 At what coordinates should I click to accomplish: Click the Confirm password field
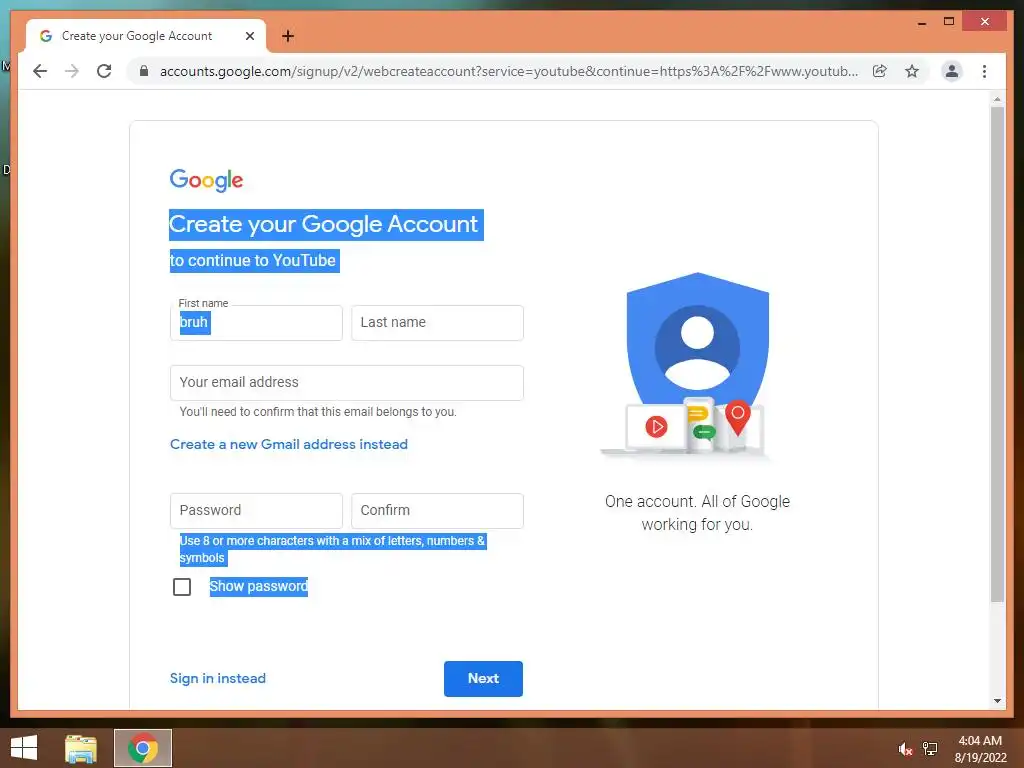[x=437, y=511]
